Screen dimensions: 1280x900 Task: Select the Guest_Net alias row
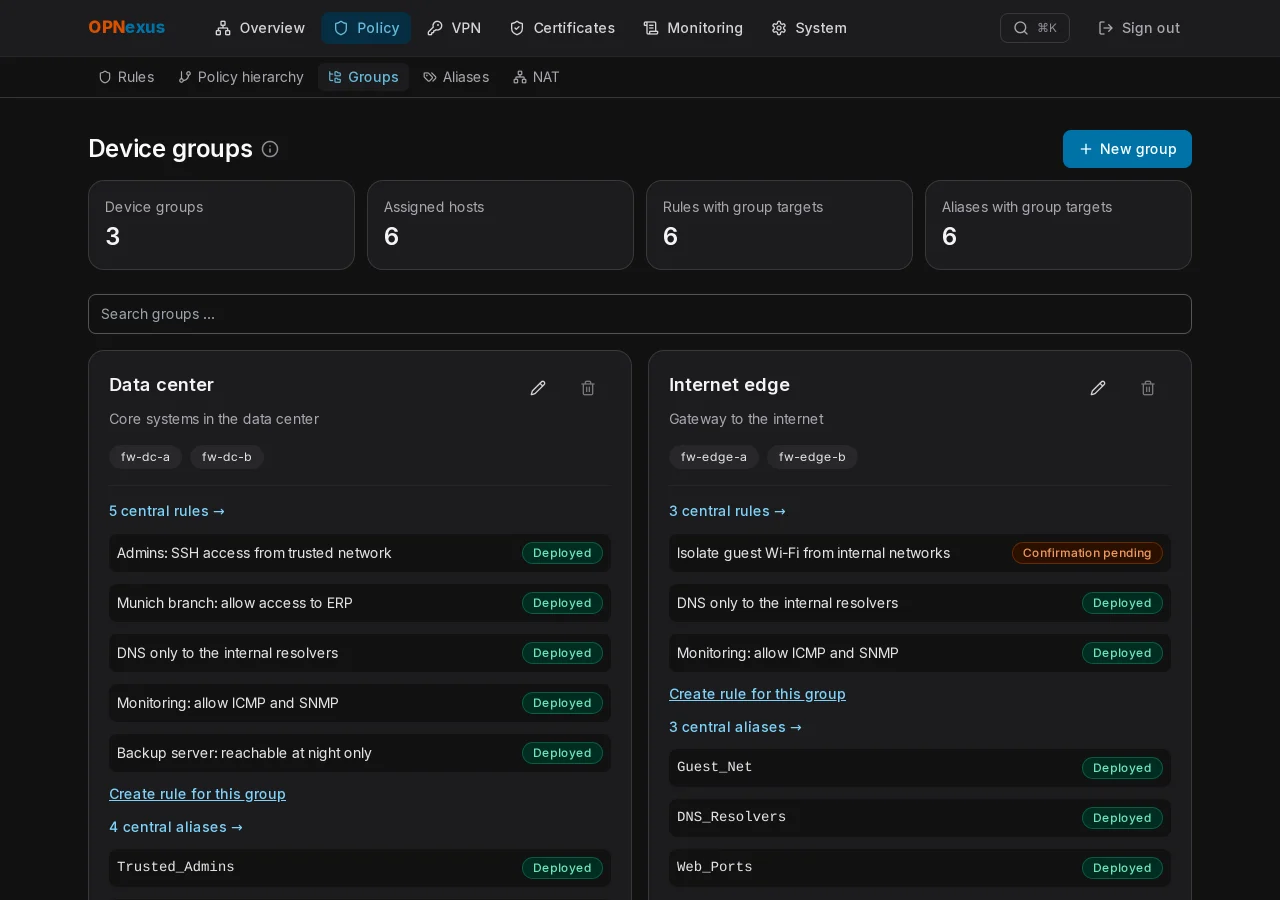tap(920, 768)
